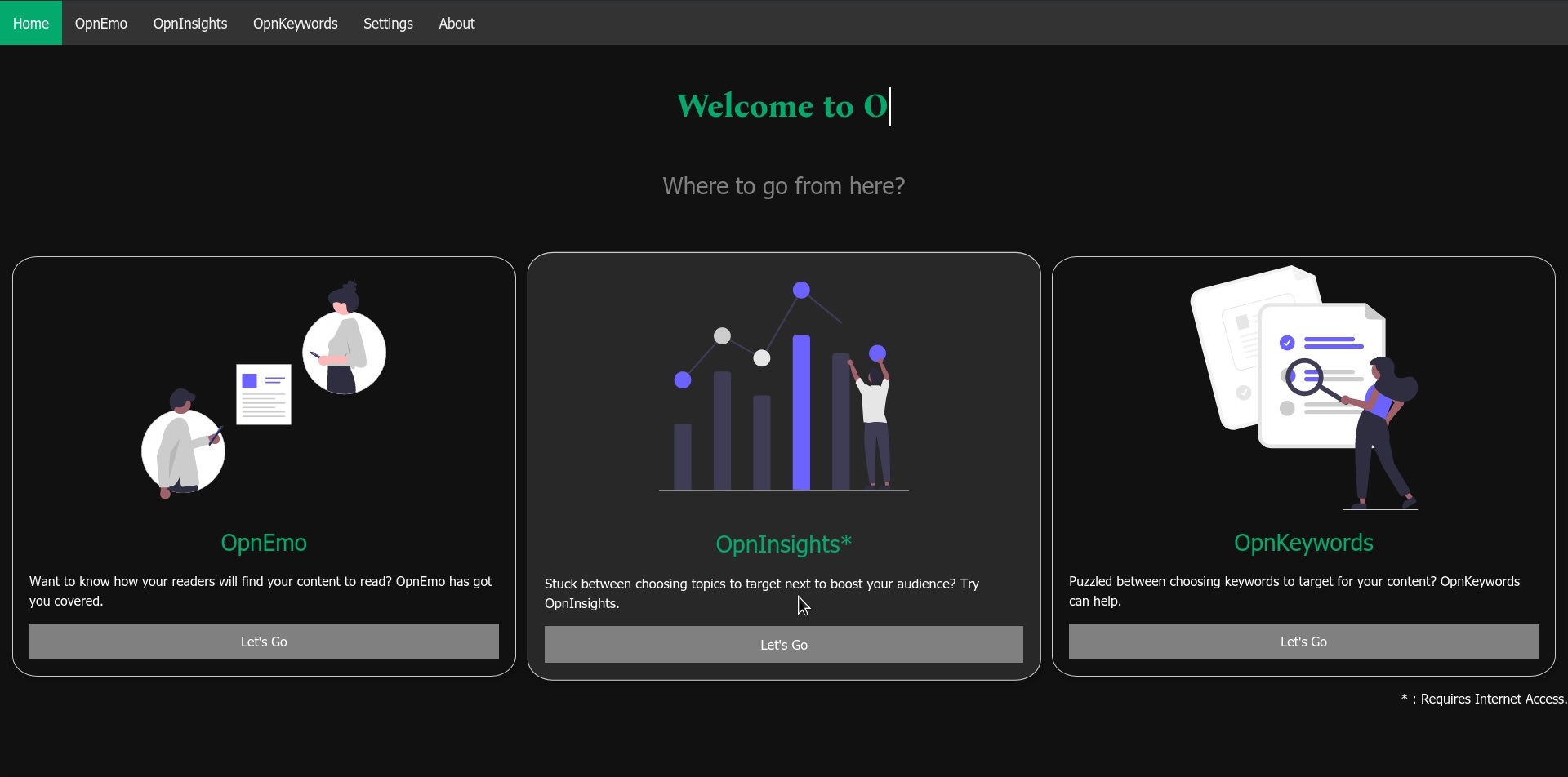The image size is (1568, 777).
Task: Click the green Welcome heading text
Action: (782, 106)
